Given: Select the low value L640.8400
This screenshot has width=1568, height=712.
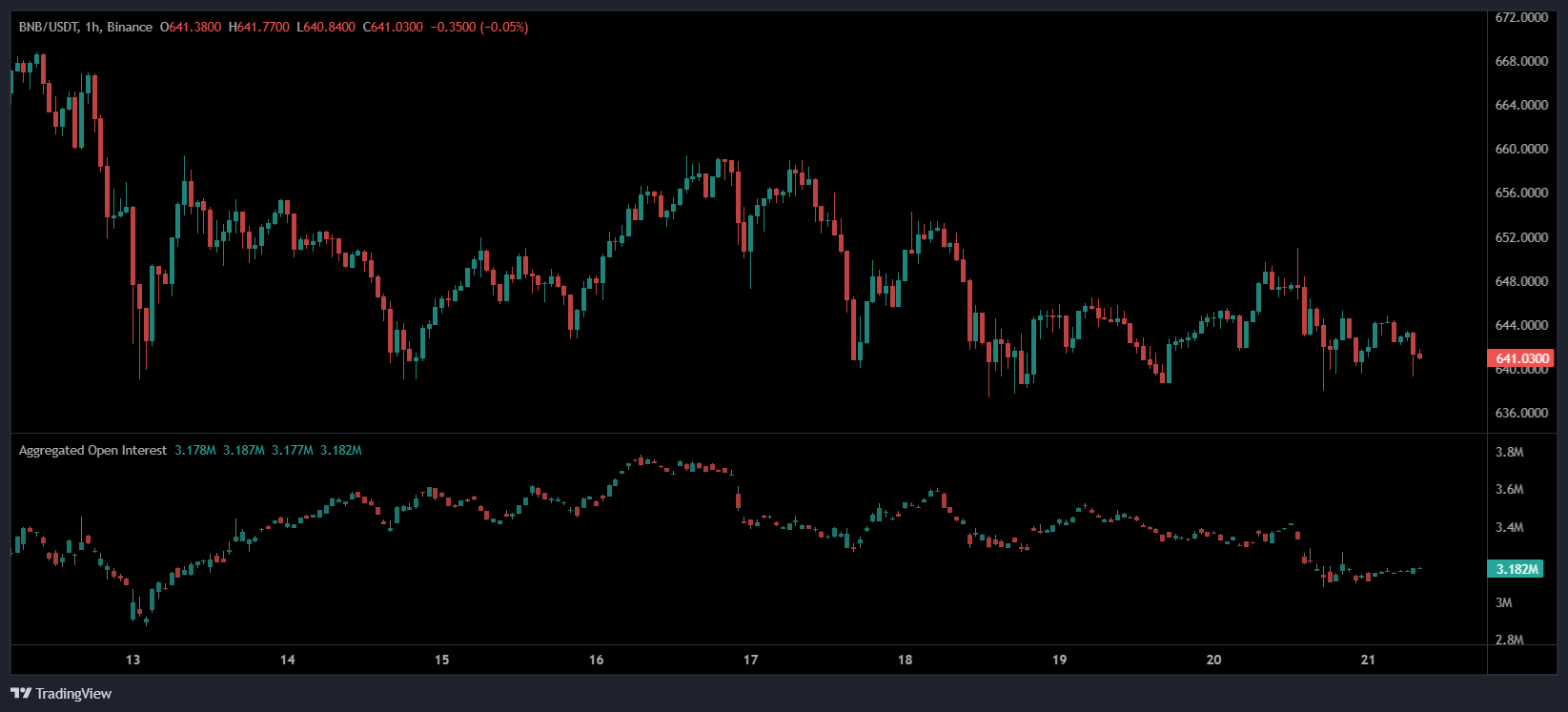Looking at the screenshot, I should click(326, 27).
